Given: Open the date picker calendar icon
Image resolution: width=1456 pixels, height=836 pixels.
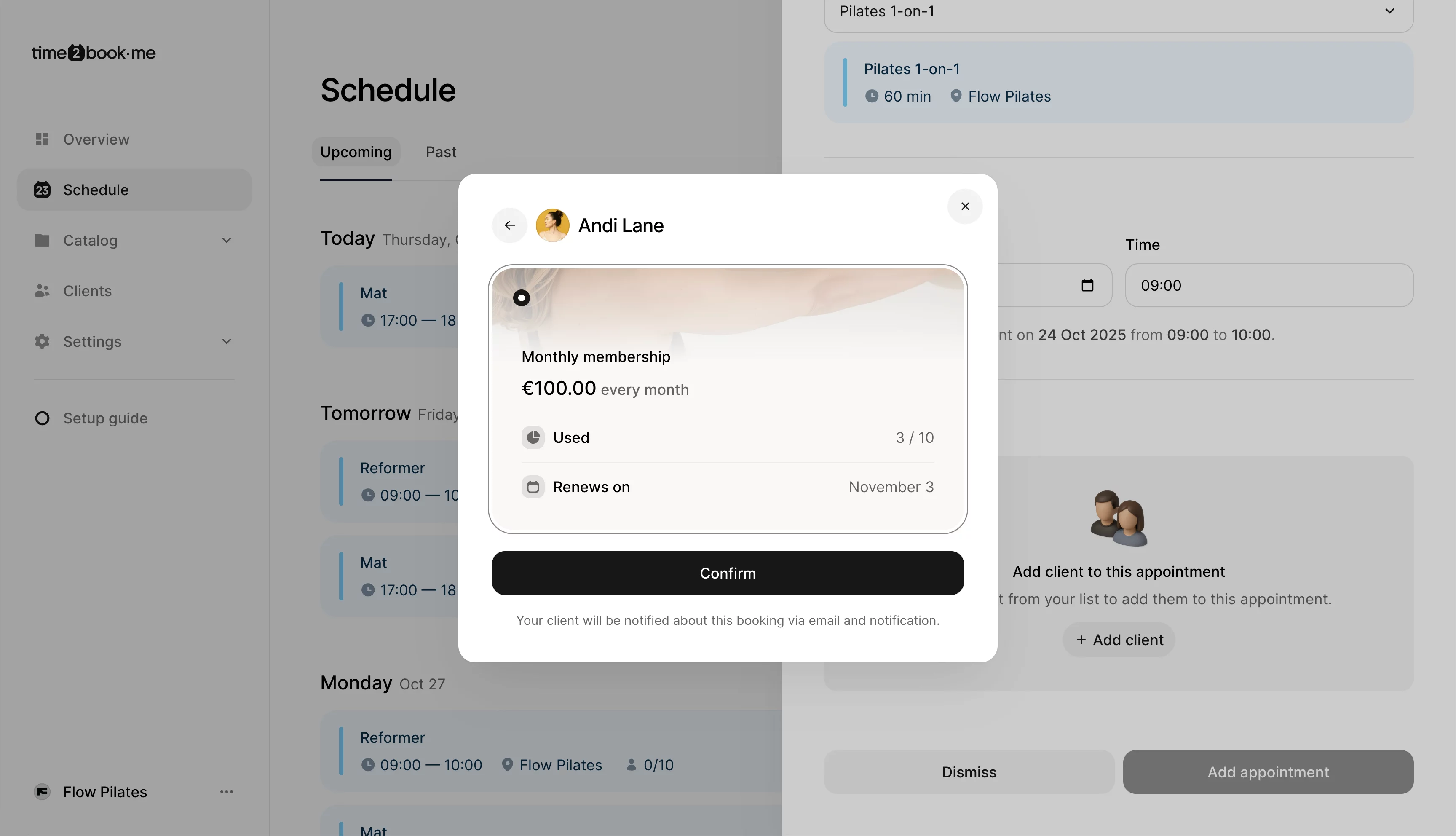Looking at the screenshot, I should coord(1087,285).
